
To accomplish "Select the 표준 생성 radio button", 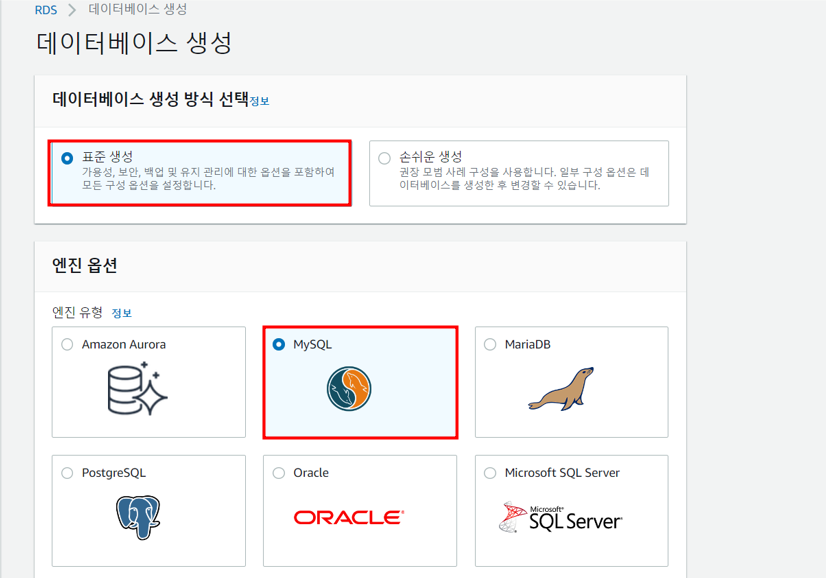I will pyautogui.click(x=67, y=158).
